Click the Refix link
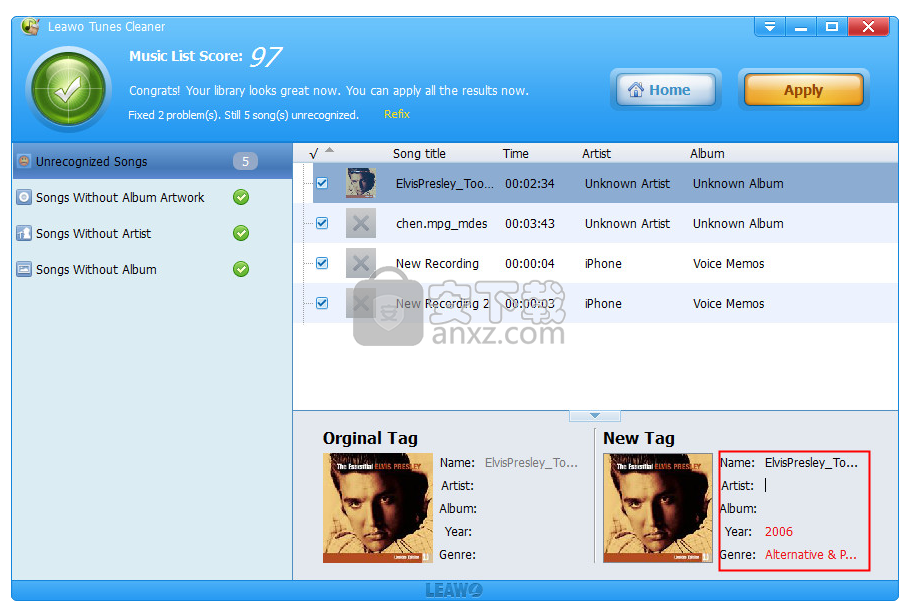 [397, 114]
